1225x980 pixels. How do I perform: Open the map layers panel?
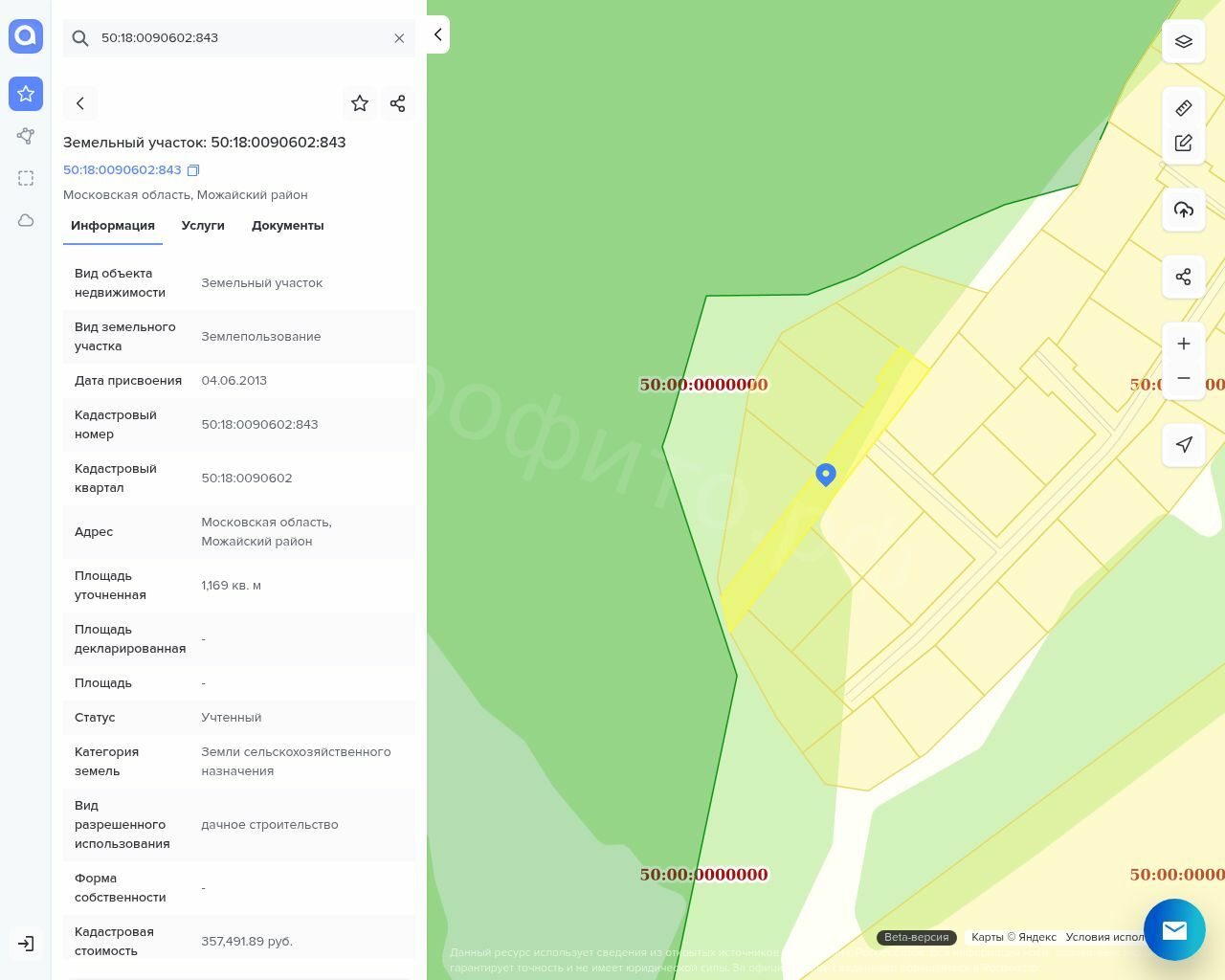point(1183,42)
